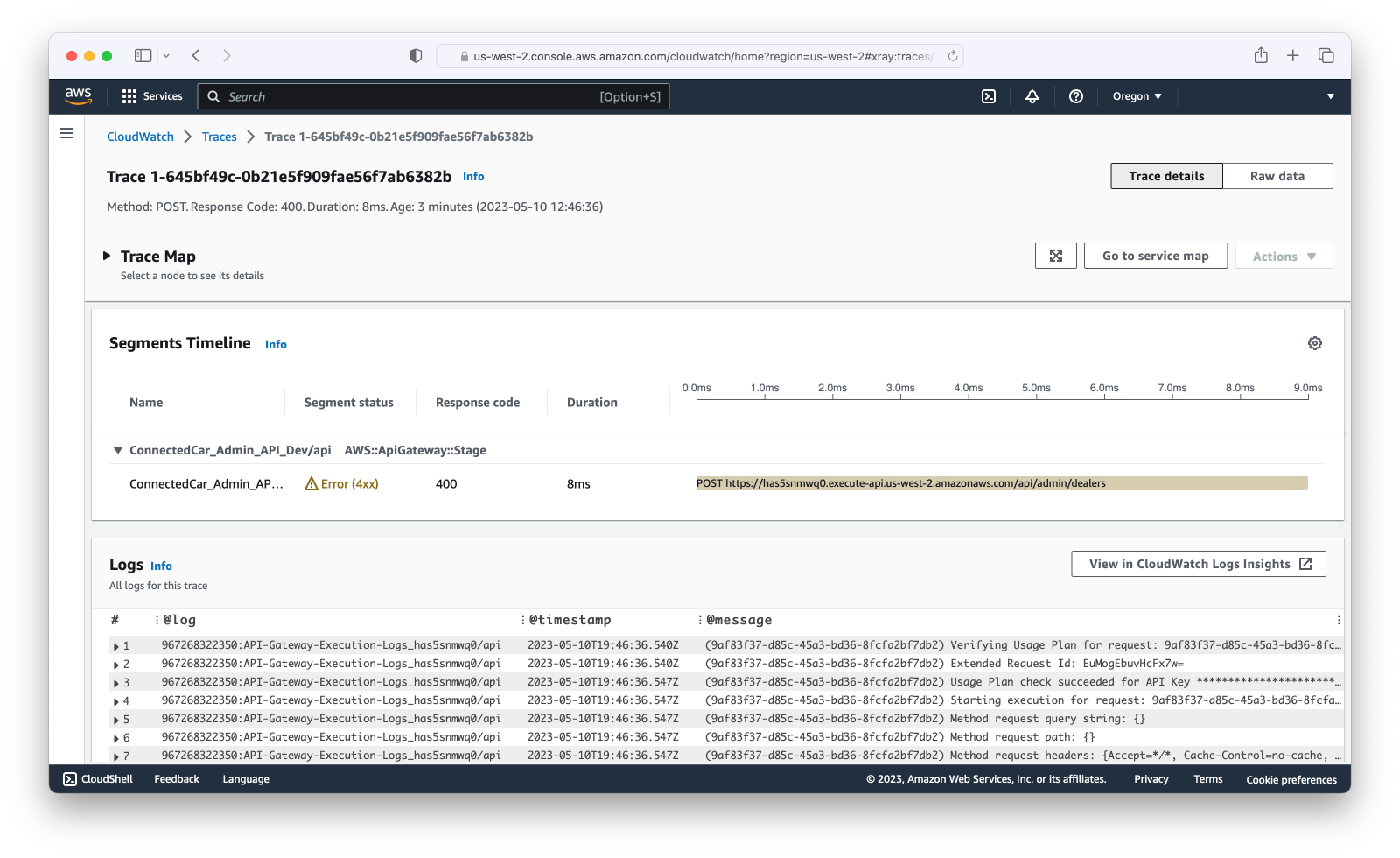
Task: Open the notifications bell
Action: (1032, 96)
